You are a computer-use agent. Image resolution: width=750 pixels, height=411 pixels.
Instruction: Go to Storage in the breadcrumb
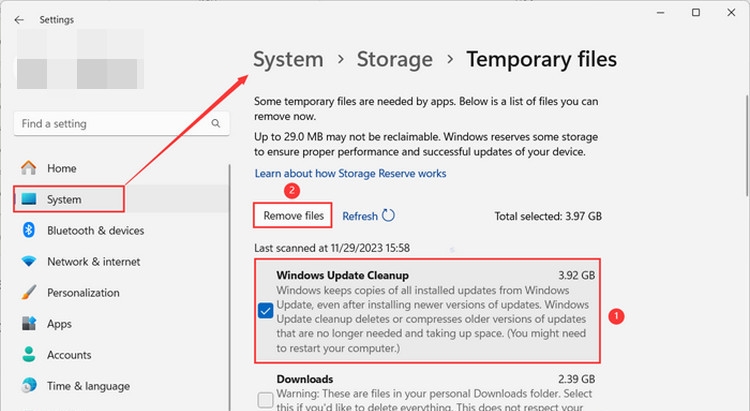pos(395,59)
